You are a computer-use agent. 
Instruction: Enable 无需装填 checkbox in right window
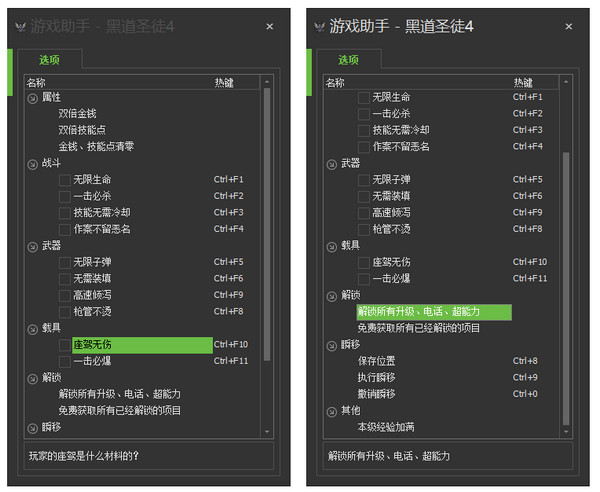[x=364, y=196]
